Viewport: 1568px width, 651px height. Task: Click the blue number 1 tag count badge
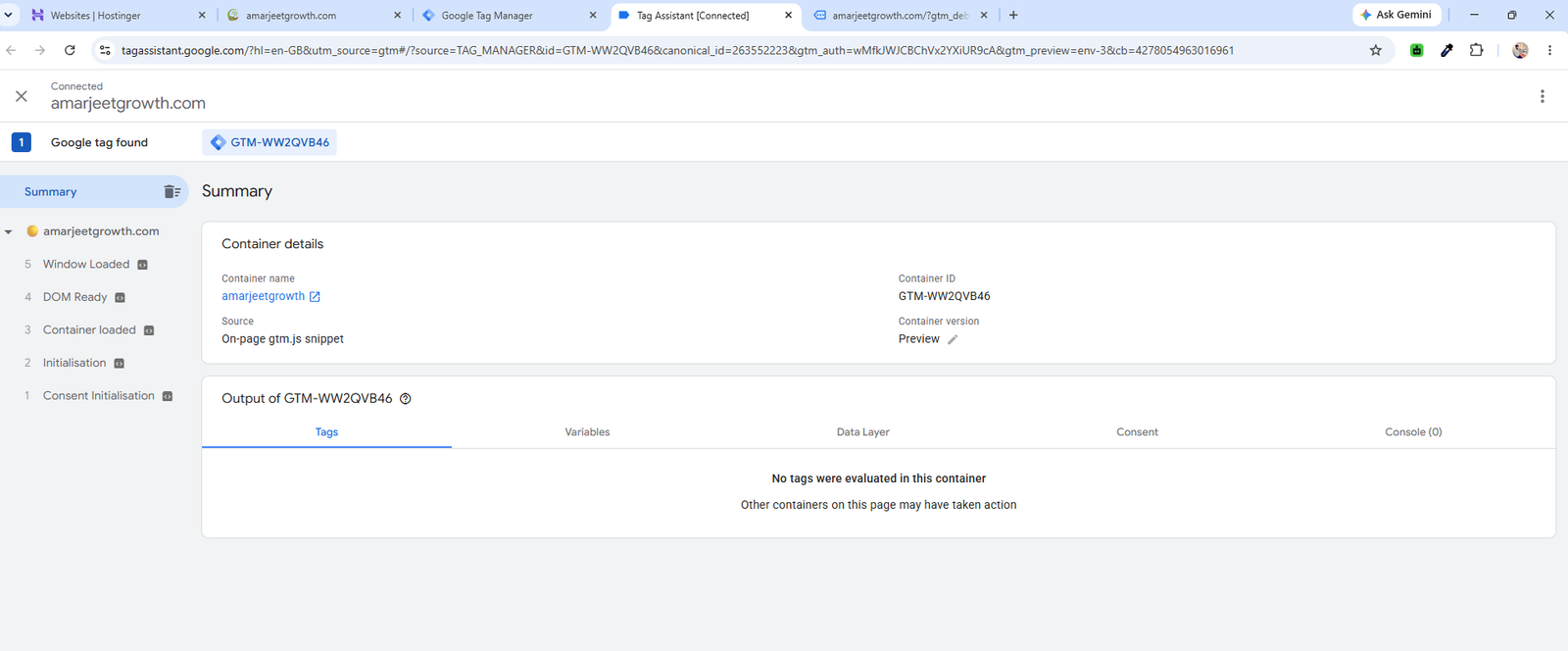click(x=22, y=142)
